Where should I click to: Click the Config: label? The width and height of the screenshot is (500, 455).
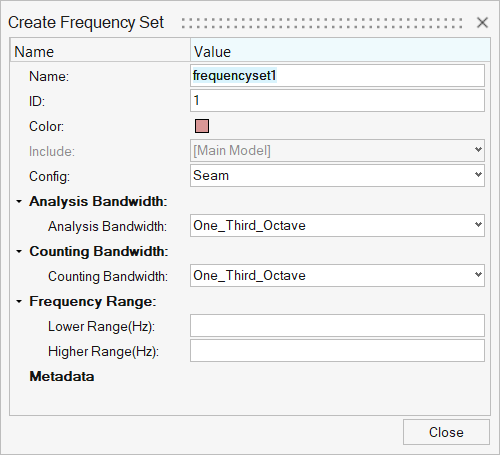50,177
